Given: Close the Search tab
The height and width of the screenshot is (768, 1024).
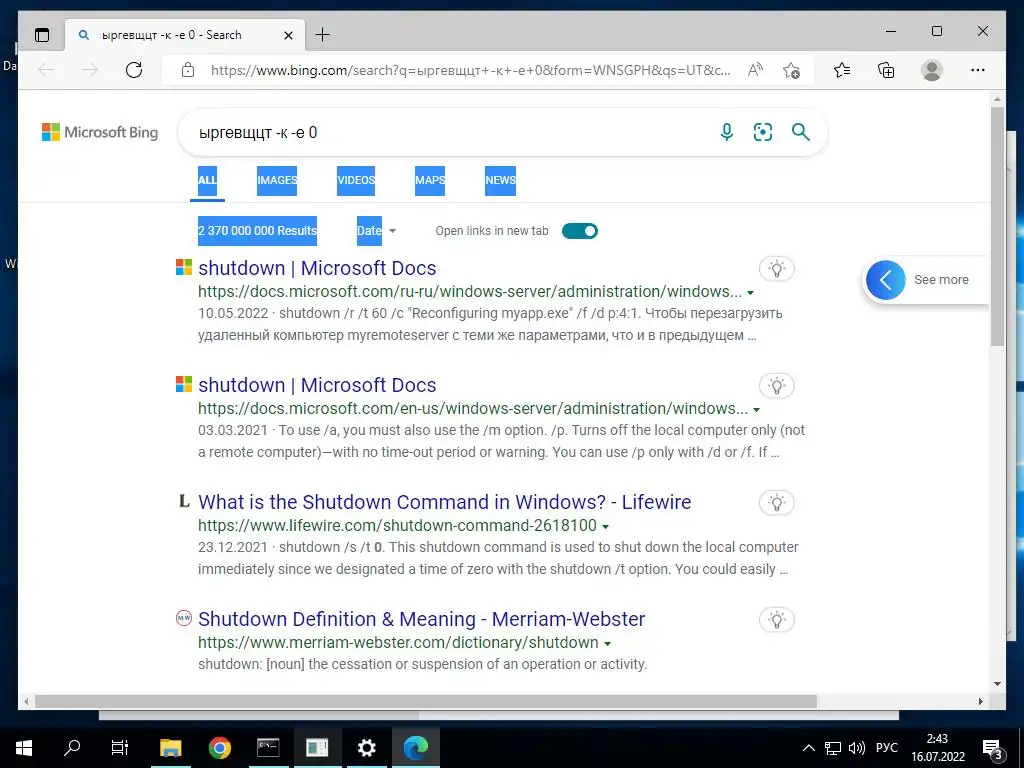Looking at the screenshot, I should click(288, 35).
